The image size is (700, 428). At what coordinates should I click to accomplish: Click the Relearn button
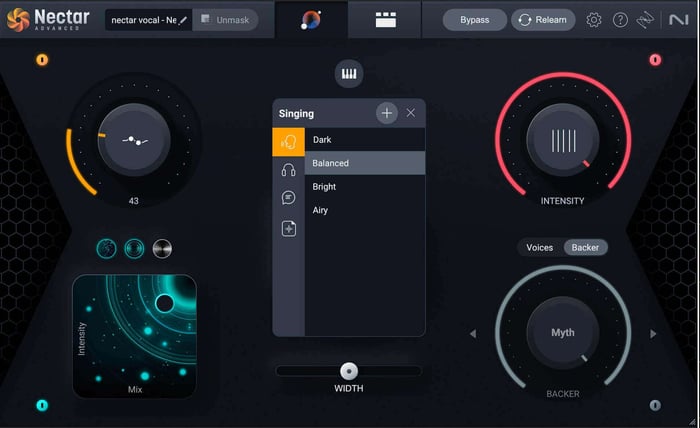pyautogui.click(x=543, y=20)
